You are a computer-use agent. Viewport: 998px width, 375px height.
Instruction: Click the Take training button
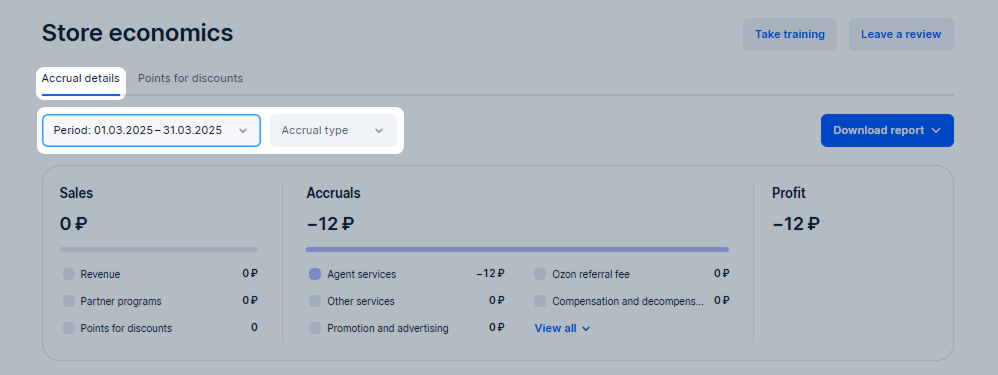pos(790,34)
